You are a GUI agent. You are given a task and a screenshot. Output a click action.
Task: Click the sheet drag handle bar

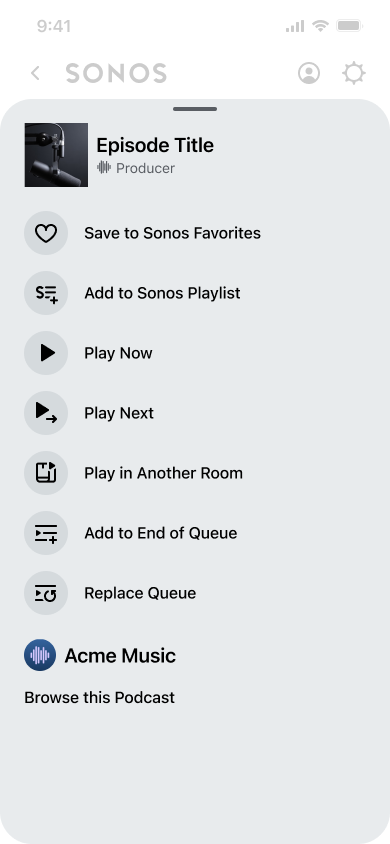coord(195,109)
